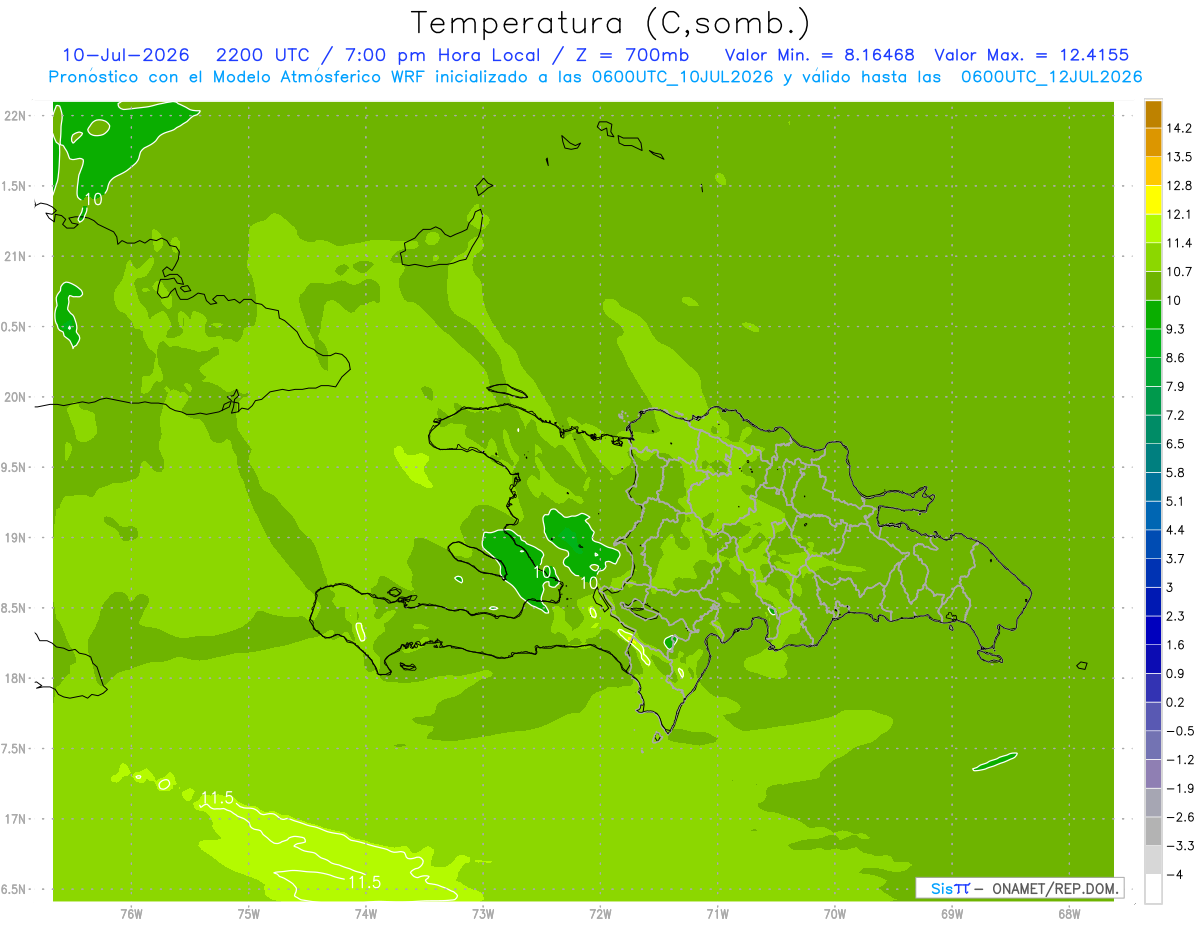The image size is (1200, 927).
Task: Click the "SisTT - ONAMET/REP.DOM." credit box
Action: pos(1019,888)
